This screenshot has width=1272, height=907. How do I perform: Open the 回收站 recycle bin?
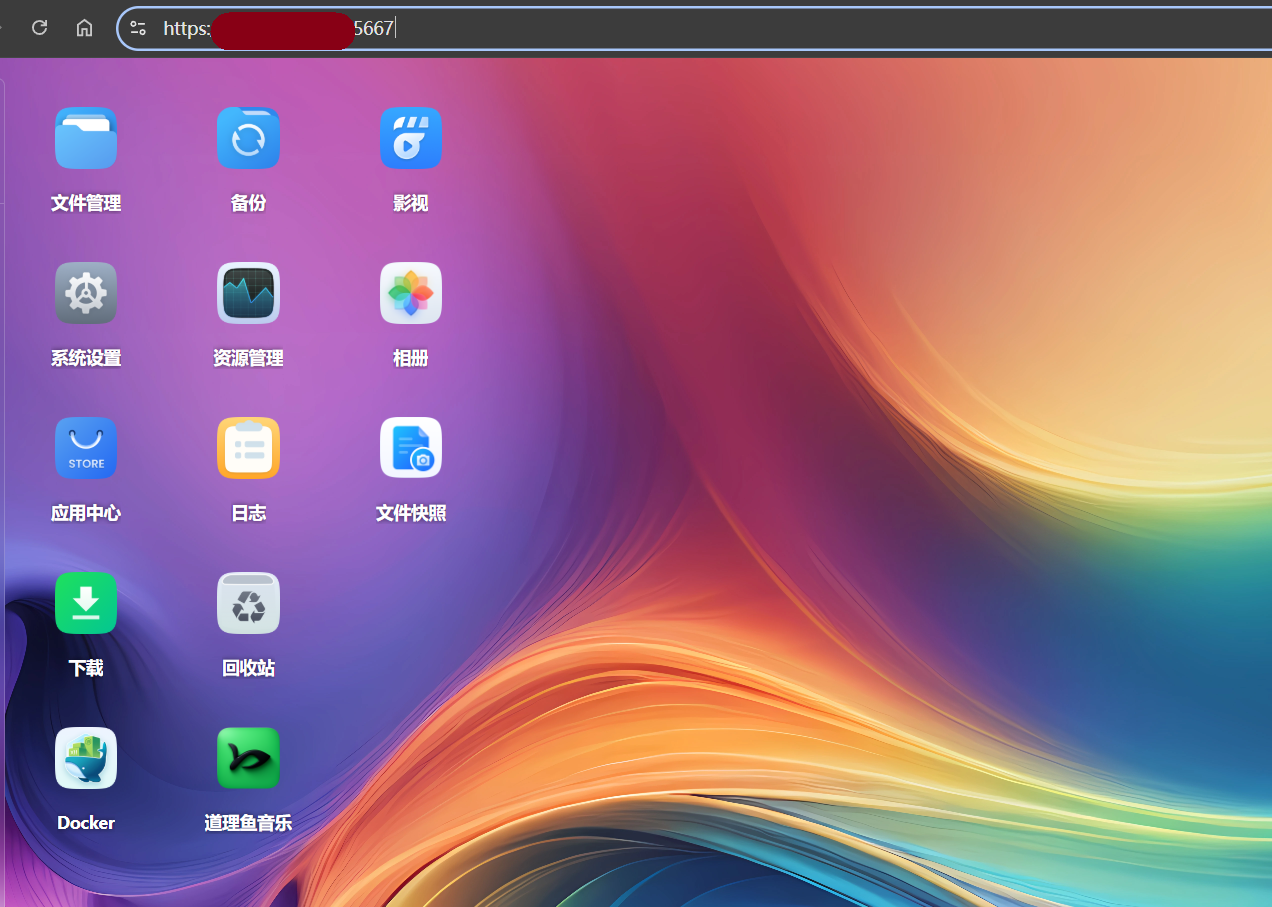248,603
